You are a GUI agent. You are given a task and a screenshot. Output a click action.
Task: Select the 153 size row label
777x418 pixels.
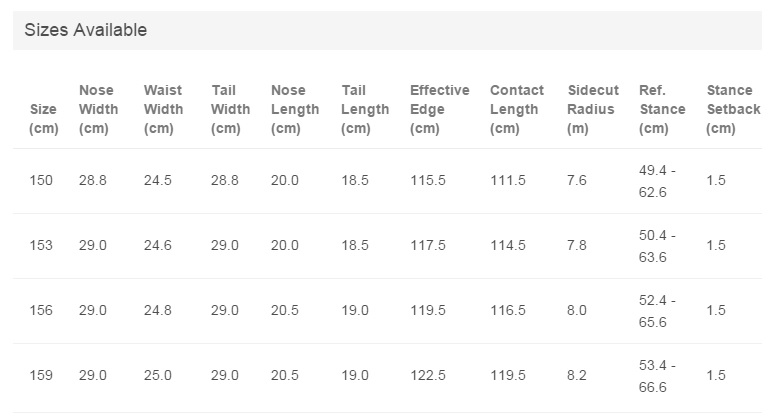pos(41,245)
